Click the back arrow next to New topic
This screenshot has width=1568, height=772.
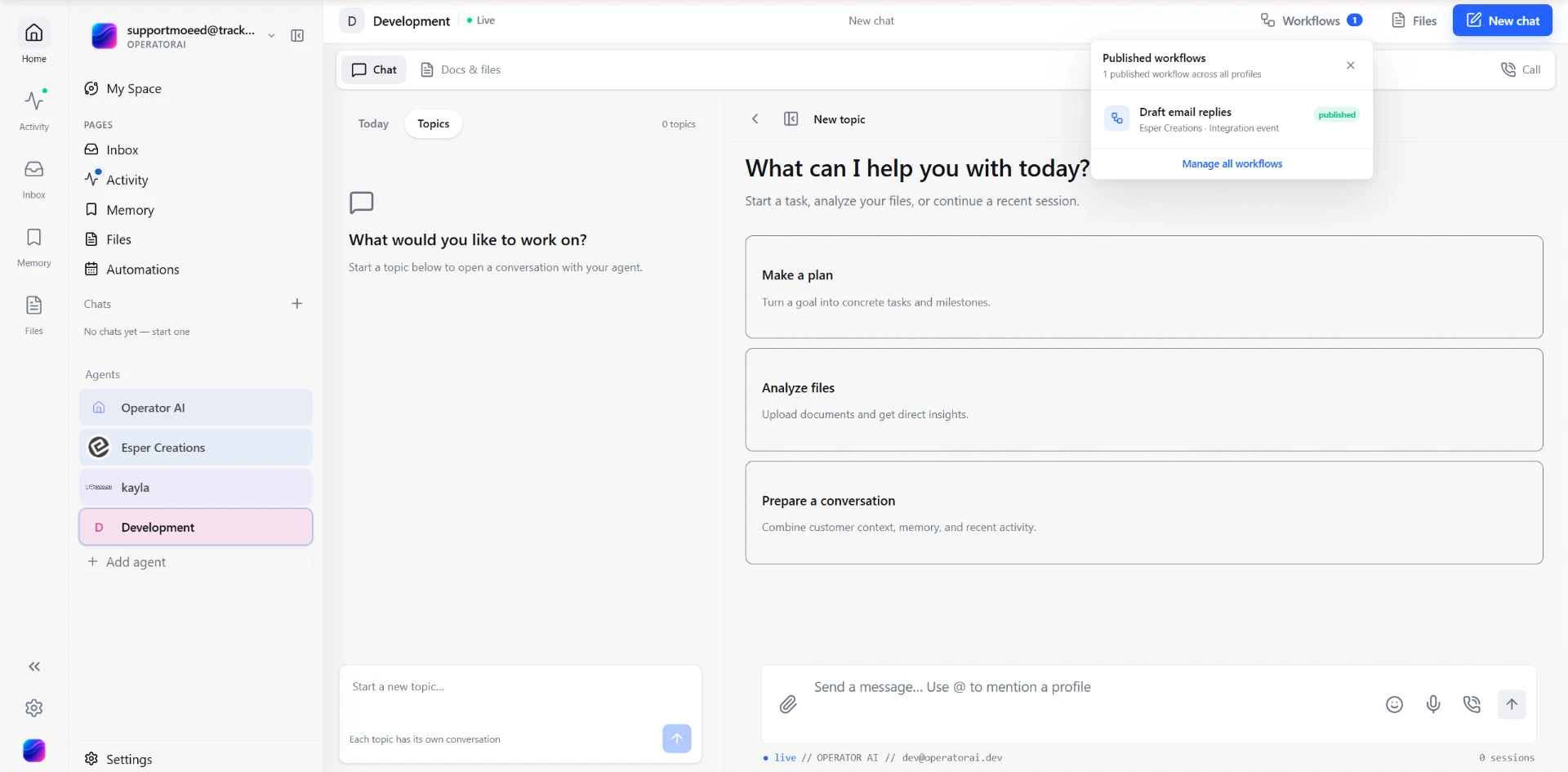click(x=755, y=119)
